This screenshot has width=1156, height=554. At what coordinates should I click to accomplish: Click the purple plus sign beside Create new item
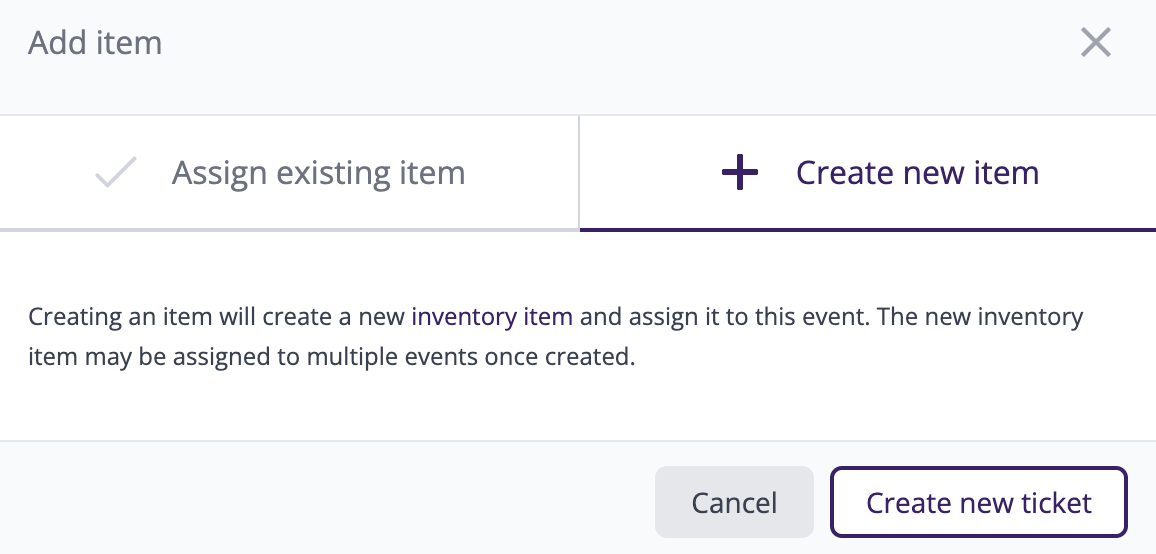[740, 174]
